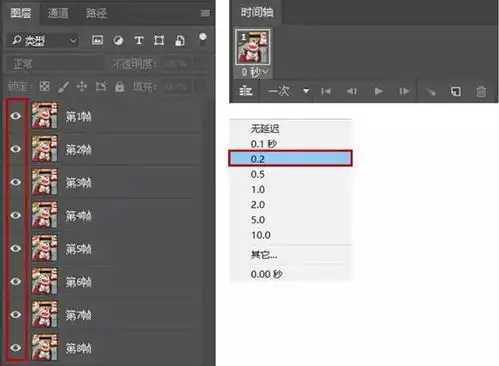
Task: Select layer name 第6帧
Action: pyautogui.click(x=78, y=282)
